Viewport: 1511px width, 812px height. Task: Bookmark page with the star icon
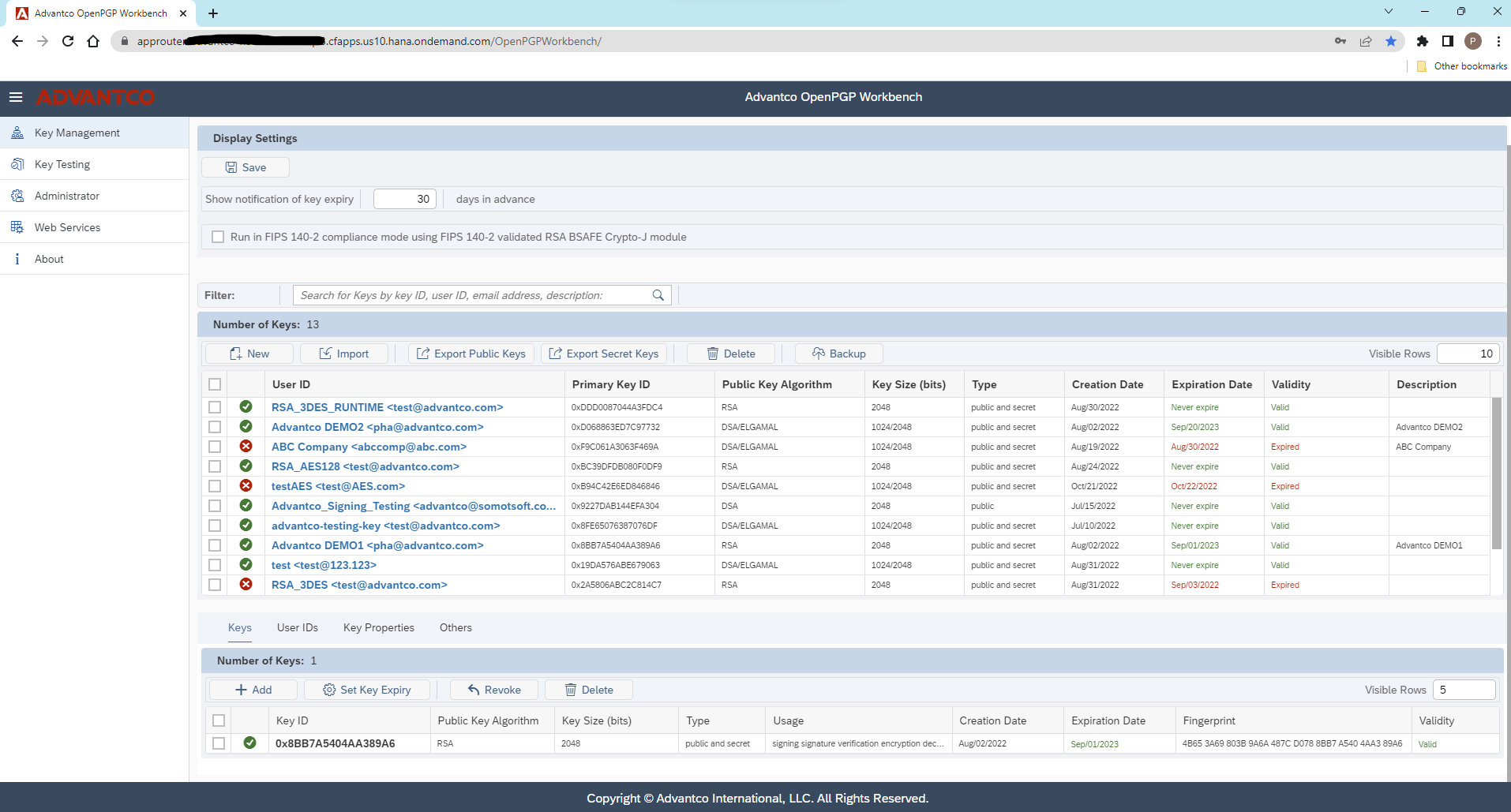point(1390,41)
